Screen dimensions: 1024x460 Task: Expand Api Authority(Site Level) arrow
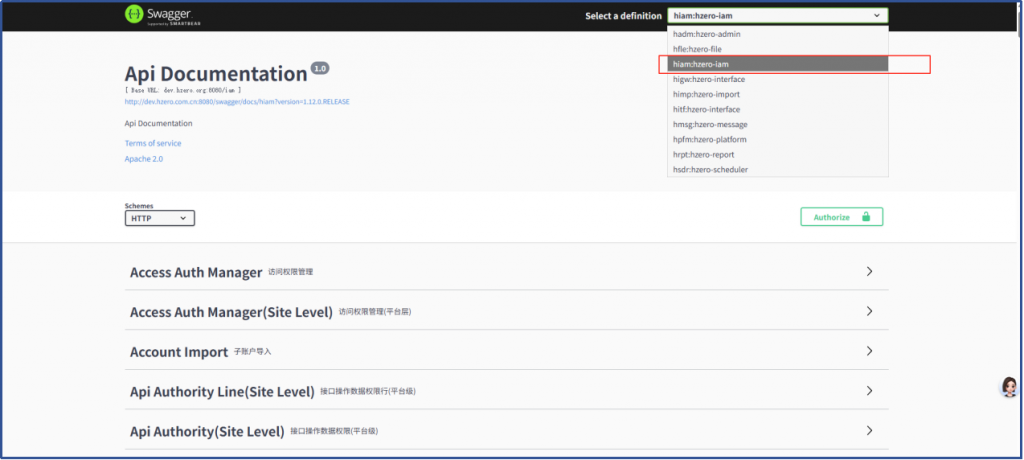click(869, 431)
